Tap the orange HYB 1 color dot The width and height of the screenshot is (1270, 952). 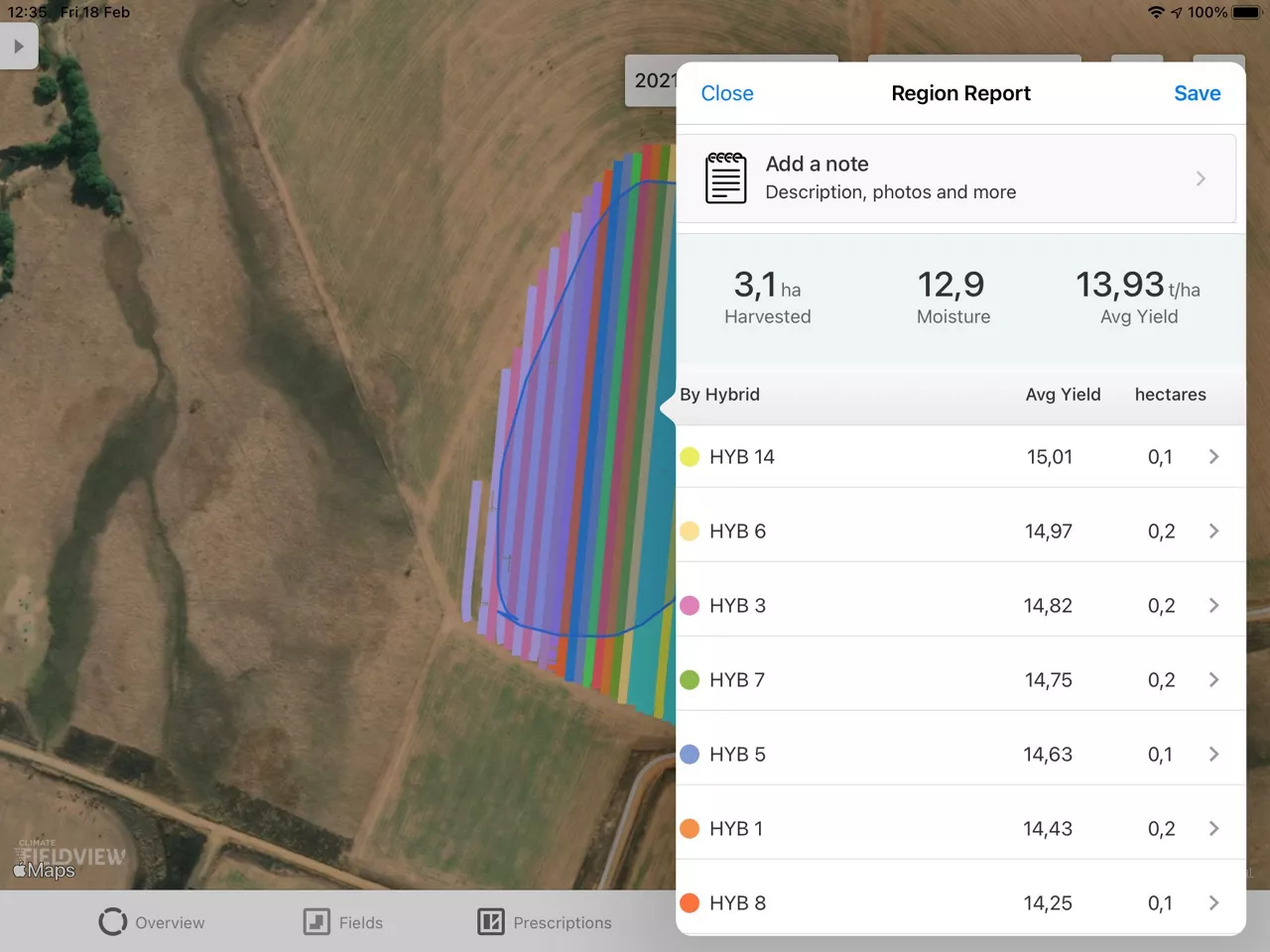pos(690,829)
